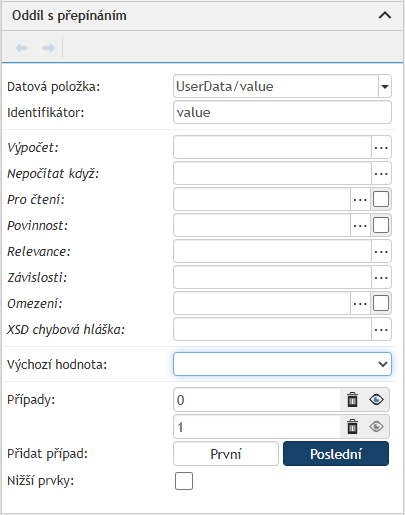
Task: Open the Výpočet expression editor ellipsis
Action: pos(381,147)
